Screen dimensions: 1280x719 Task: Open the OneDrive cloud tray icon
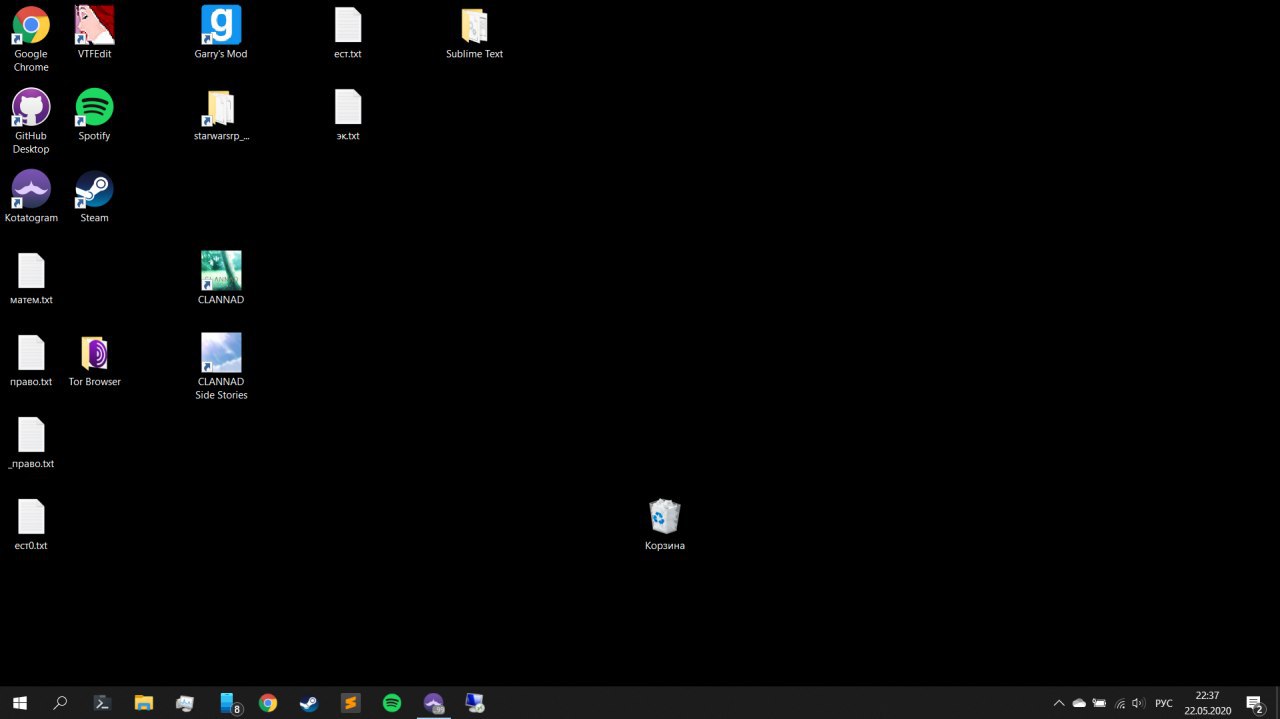click(1079, 703)
